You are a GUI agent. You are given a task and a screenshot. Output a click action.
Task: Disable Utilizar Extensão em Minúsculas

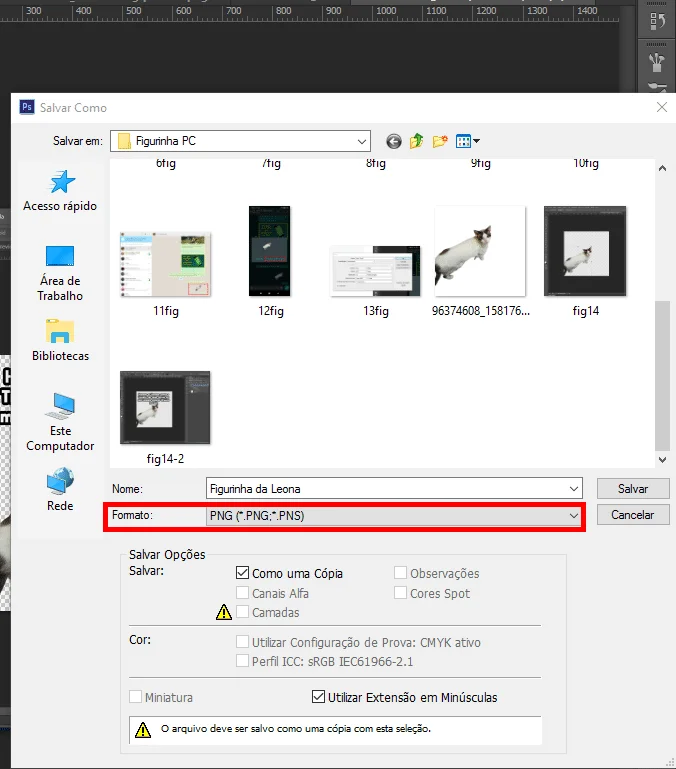[x=319, y=697]
